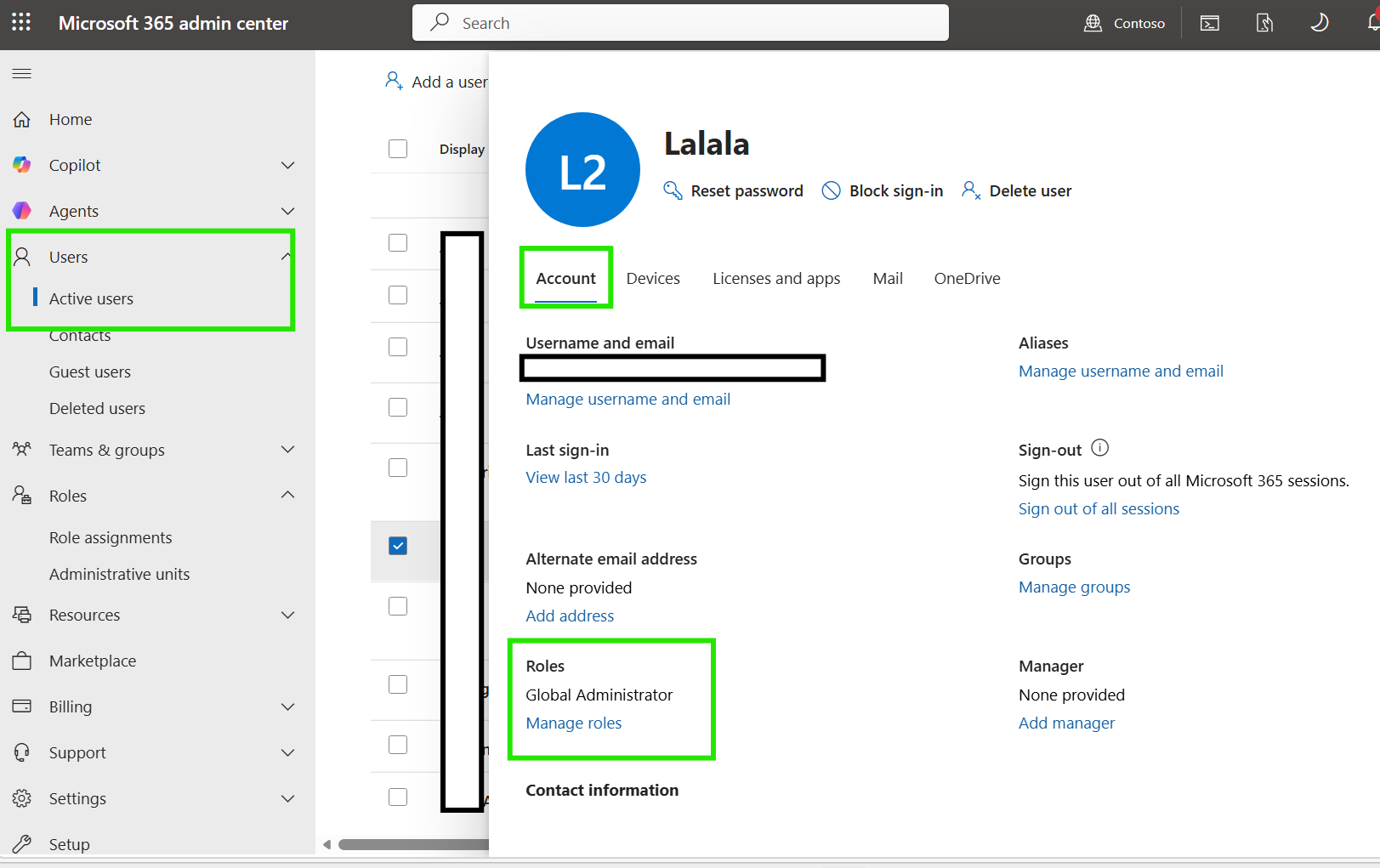Click in the Search input field

(680, 23)
